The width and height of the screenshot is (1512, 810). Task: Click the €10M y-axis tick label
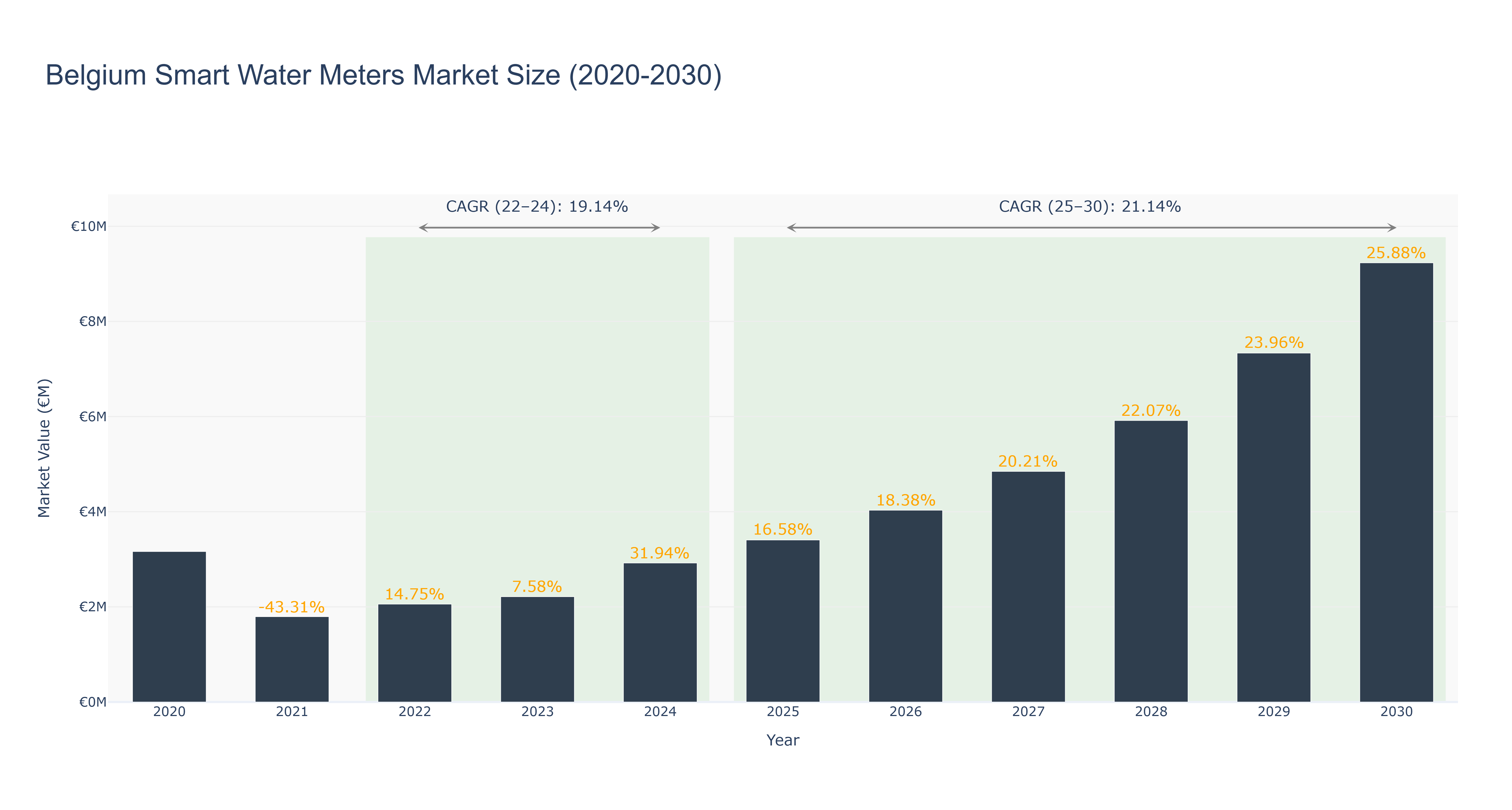click(89, 227)
